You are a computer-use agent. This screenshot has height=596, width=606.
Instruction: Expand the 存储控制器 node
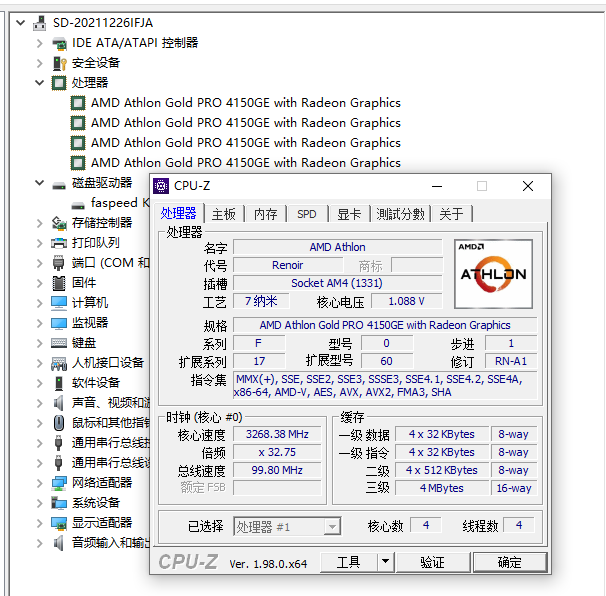39,223
